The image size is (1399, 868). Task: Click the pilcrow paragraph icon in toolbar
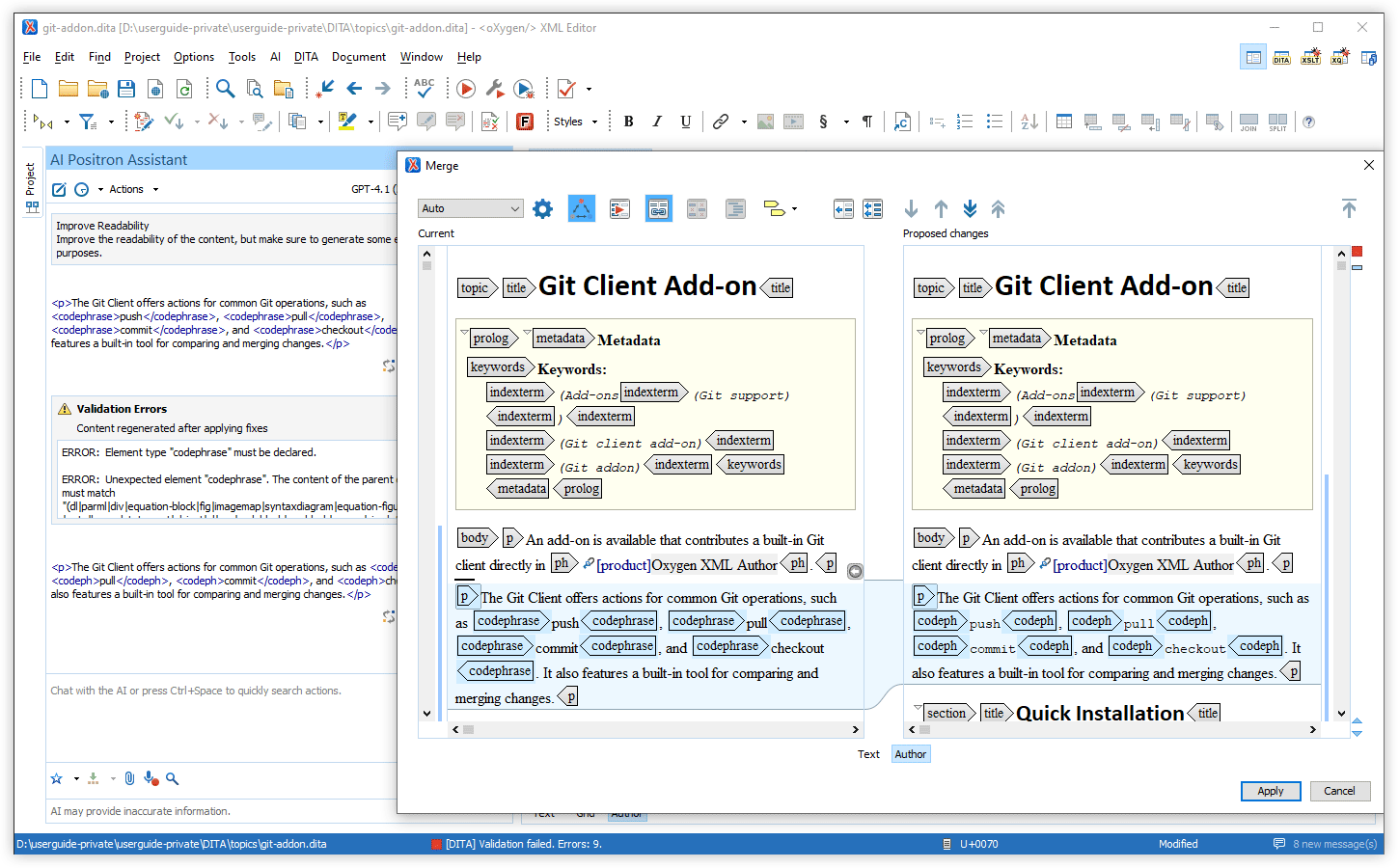coord(867,122)
